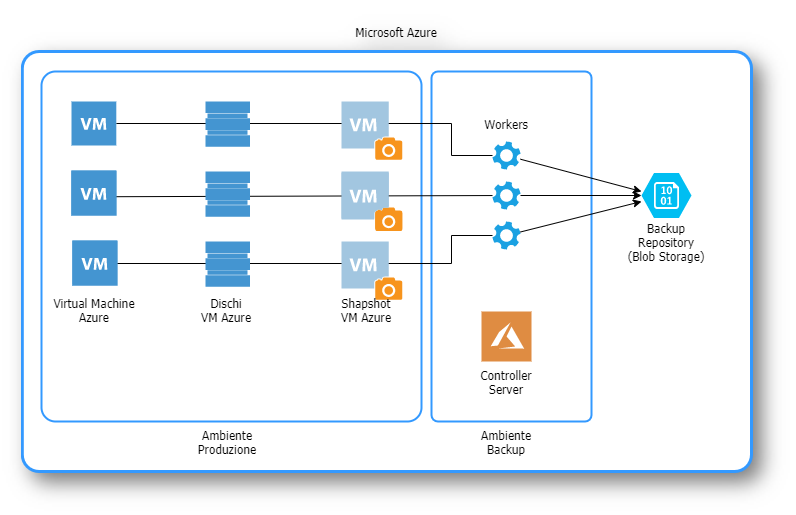Select the top Workers gear icon
This screenshot has width=796, height=515.
tap(506, 155)
